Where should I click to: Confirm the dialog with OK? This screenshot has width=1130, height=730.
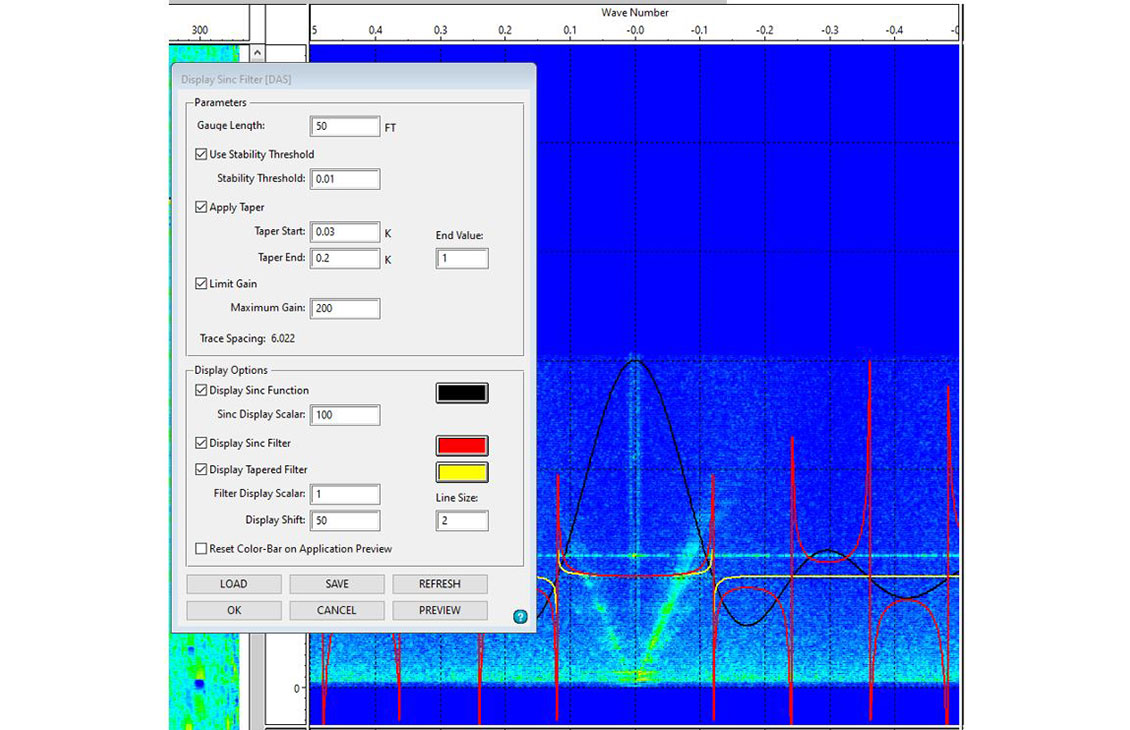point(234,610)
